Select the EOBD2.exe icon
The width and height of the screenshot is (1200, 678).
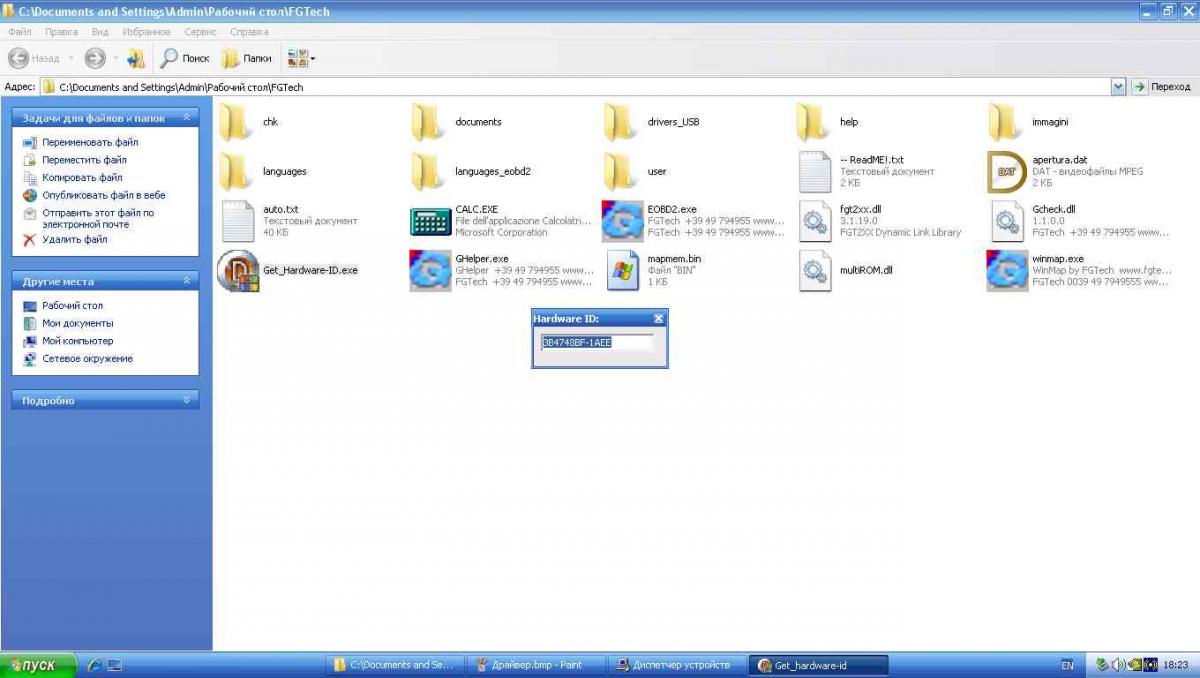click(623, 221)
